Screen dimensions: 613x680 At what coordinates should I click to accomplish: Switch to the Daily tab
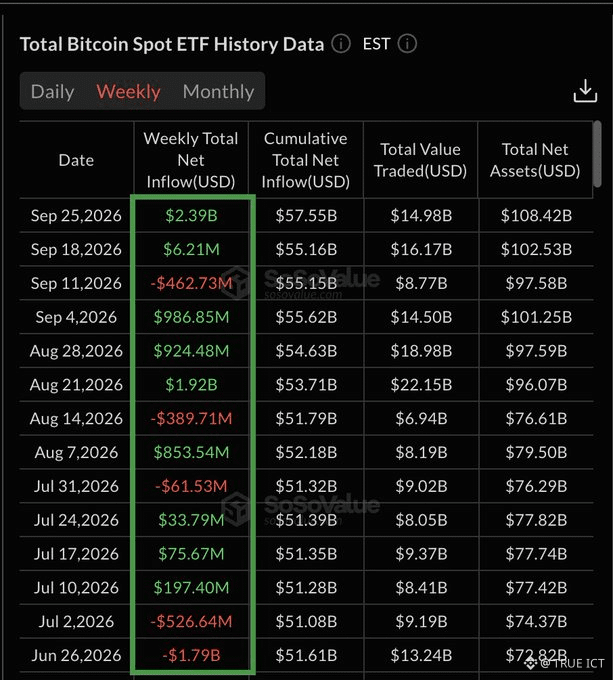(52, 92)
